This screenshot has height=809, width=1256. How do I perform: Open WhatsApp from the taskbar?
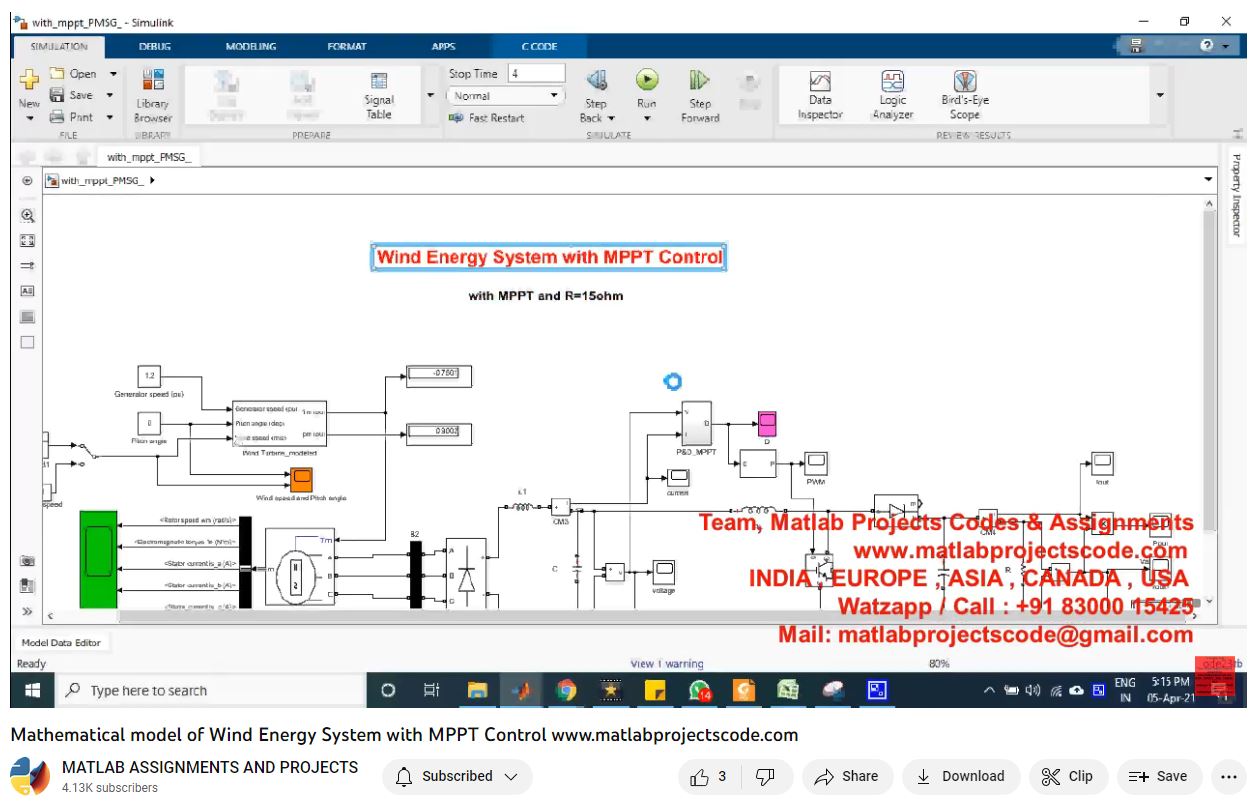click(x=700, y=690)
